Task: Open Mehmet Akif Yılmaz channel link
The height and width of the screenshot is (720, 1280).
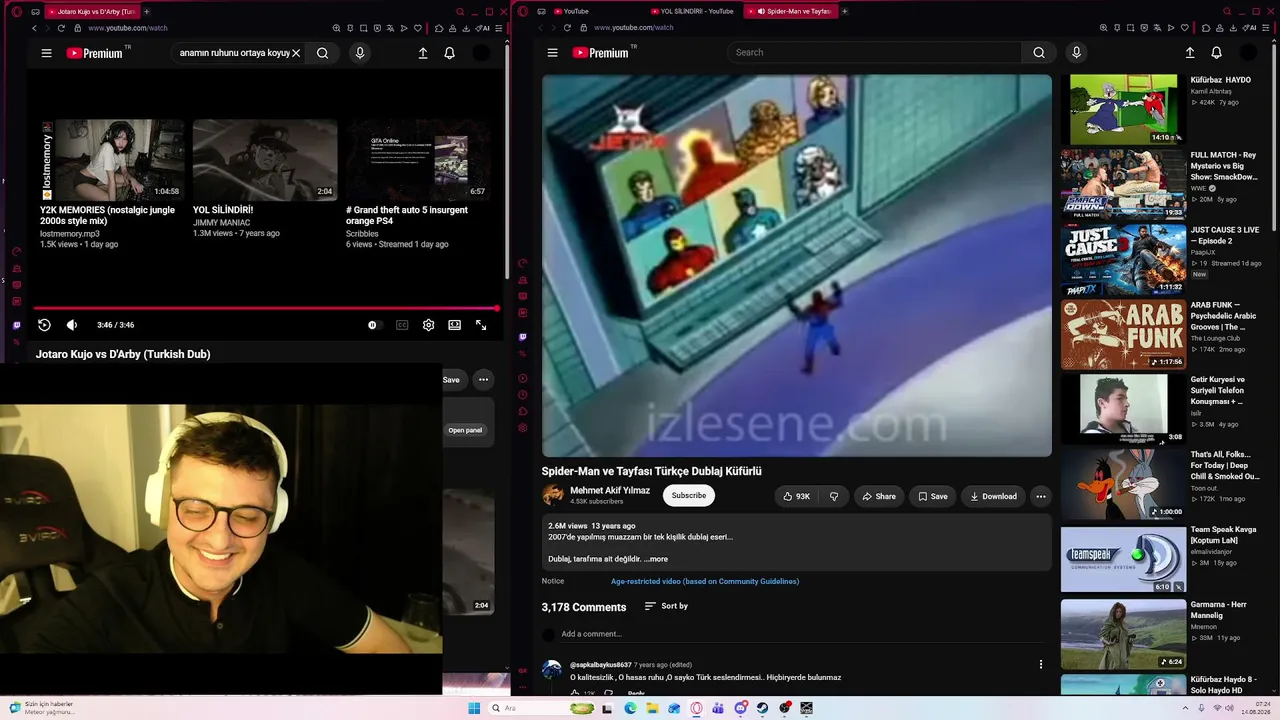Action: [x=610, y=491]
